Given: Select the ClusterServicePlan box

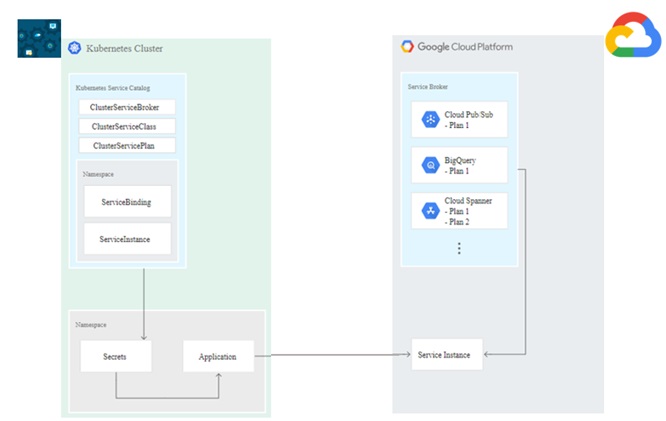Looking at the screenshot, I should click(127, 145).
